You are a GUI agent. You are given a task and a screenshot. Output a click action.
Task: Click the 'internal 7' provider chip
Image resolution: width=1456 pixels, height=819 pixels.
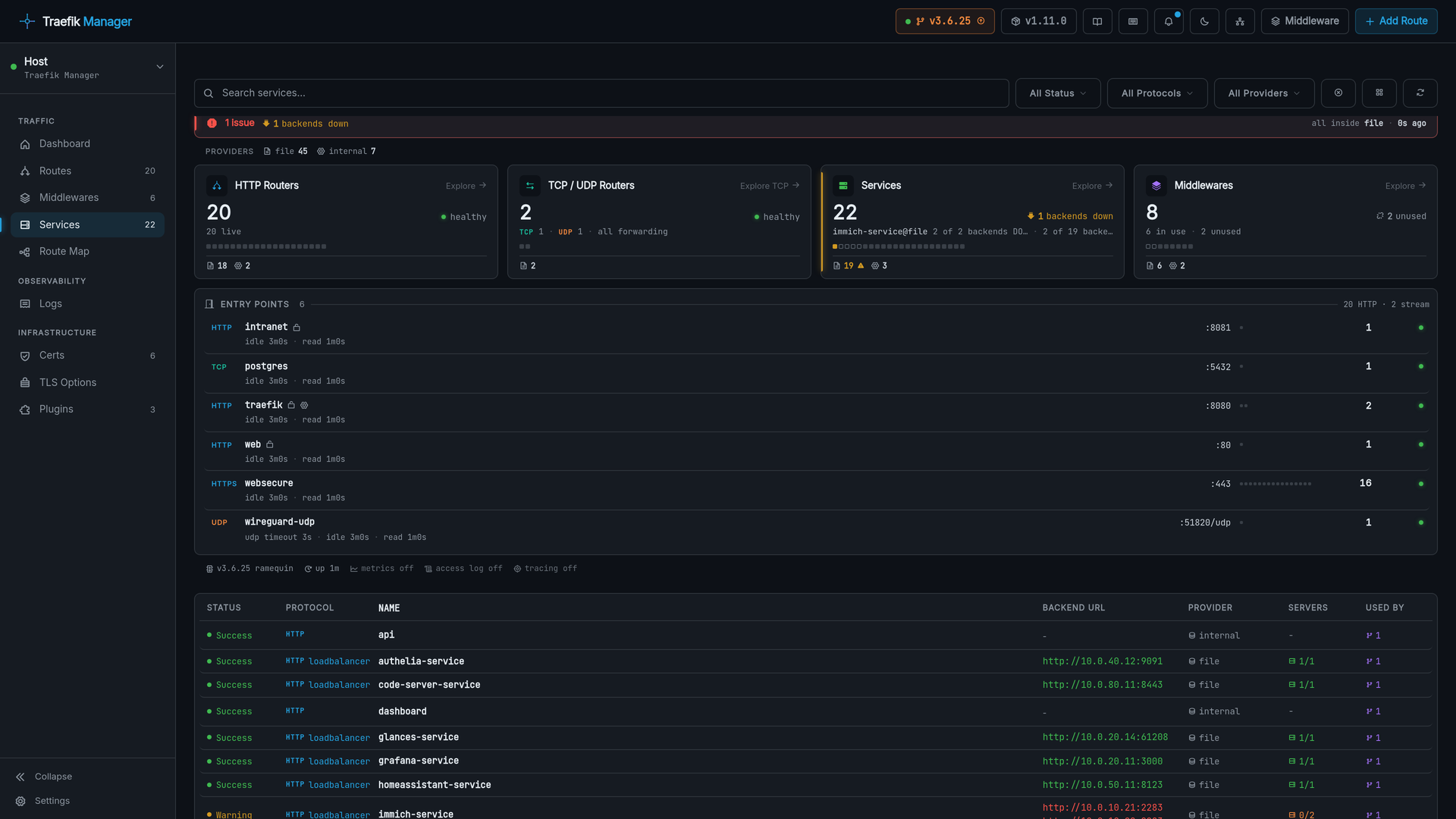pos(347,152)
